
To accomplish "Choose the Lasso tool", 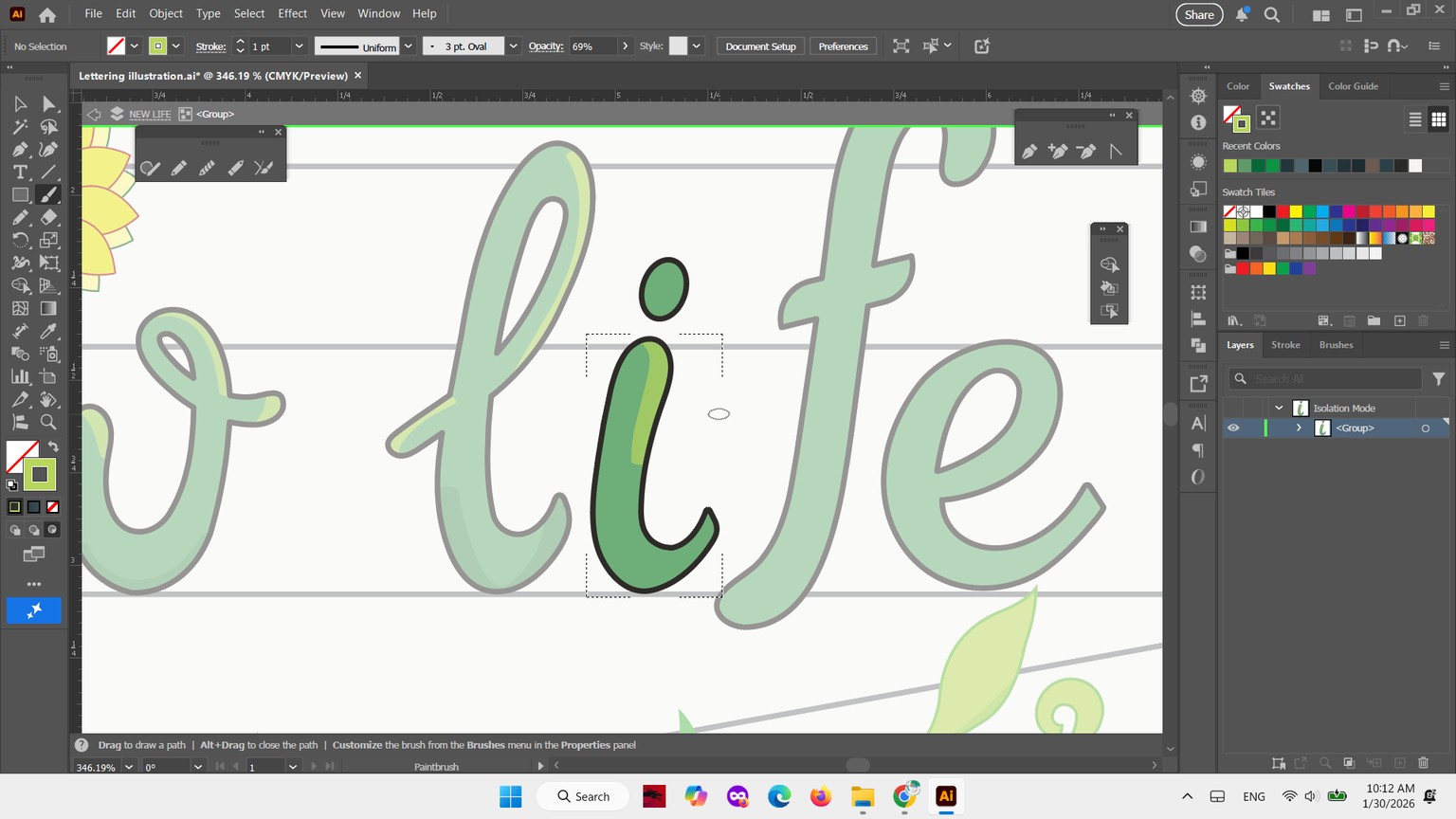I will click(x=48, y=126).
